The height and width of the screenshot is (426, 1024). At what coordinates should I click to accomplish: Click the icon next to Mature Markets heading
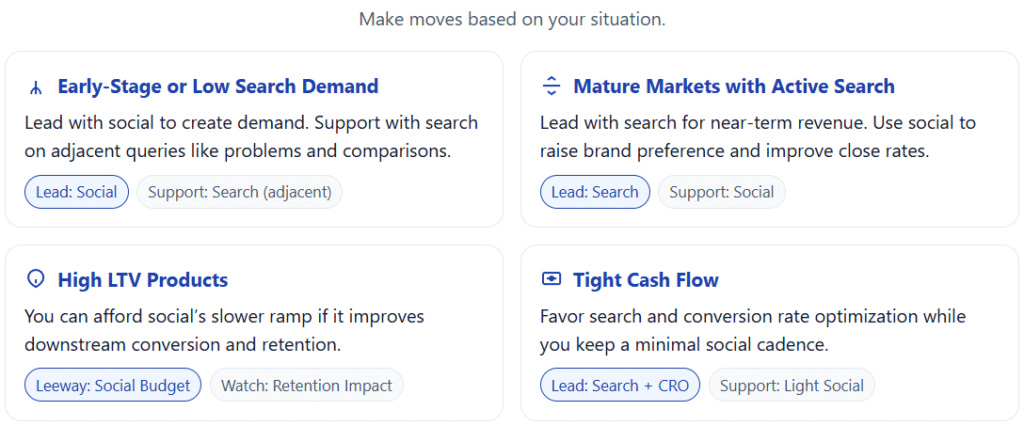click(551, 87)
